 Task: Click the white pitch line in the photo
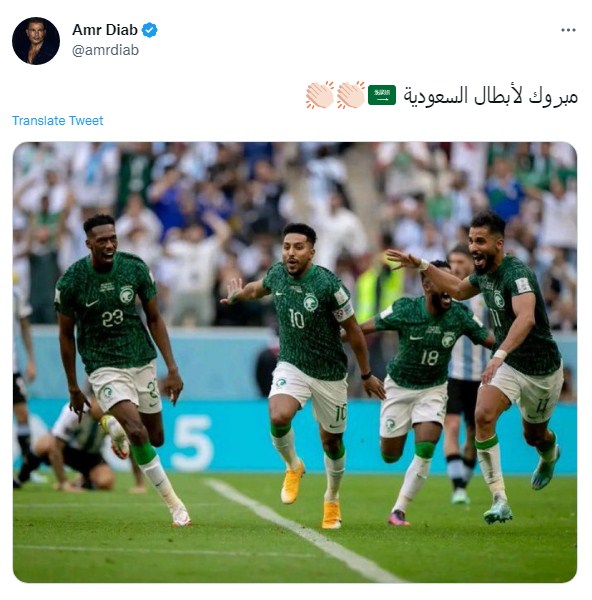[302, 530]
